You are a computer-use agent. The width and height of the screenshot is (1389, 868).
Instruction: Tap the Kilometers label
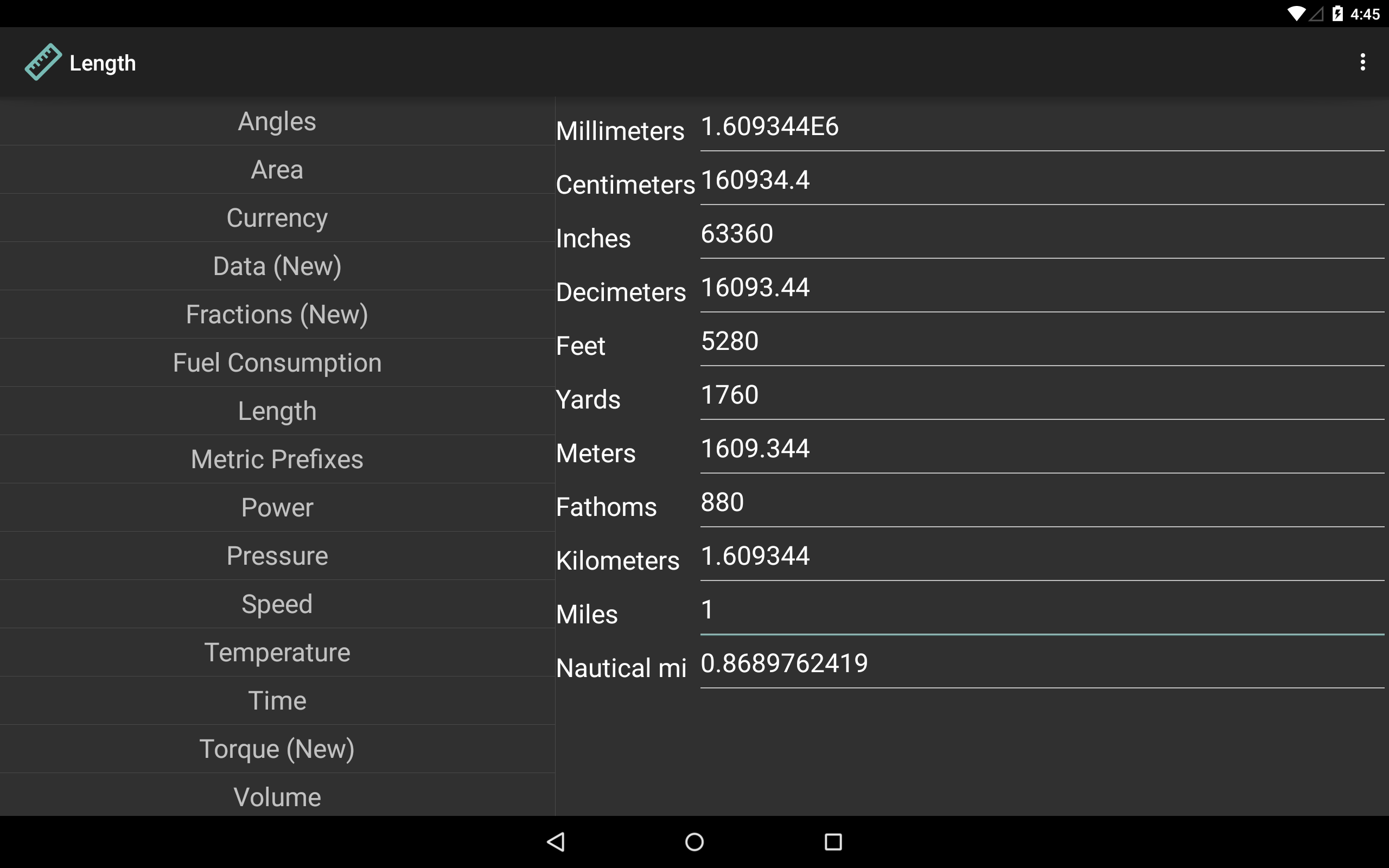point(617,560)
